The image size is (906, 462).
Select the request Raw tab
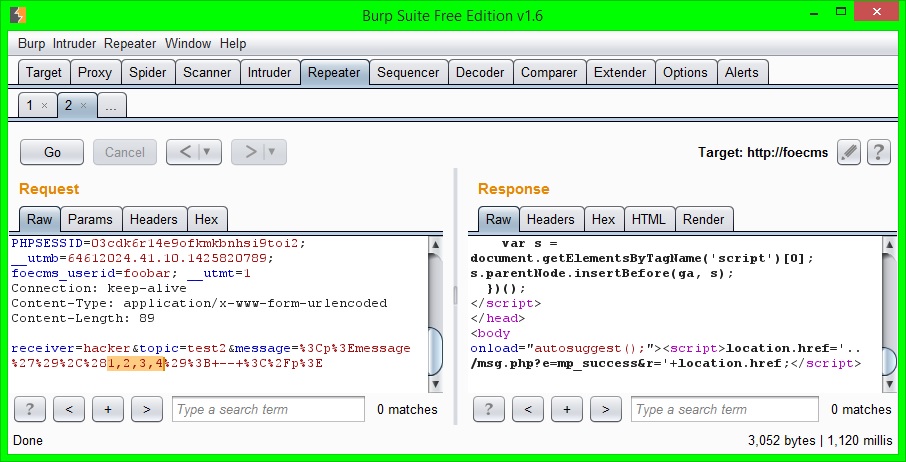40,219
